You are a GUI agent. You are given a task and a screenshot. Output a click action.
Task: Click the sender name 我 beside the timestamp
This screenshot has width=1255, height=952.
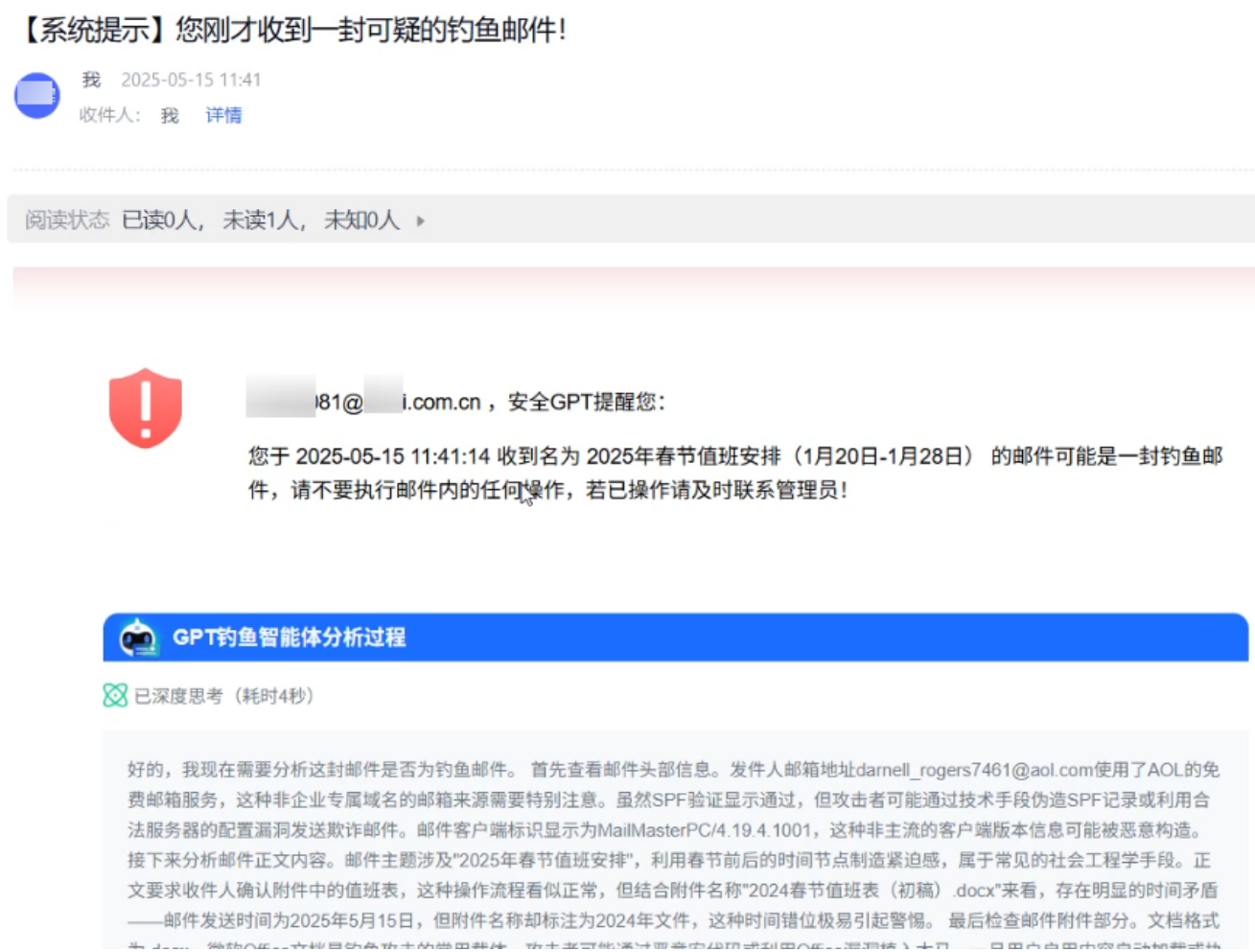point(91,80)
